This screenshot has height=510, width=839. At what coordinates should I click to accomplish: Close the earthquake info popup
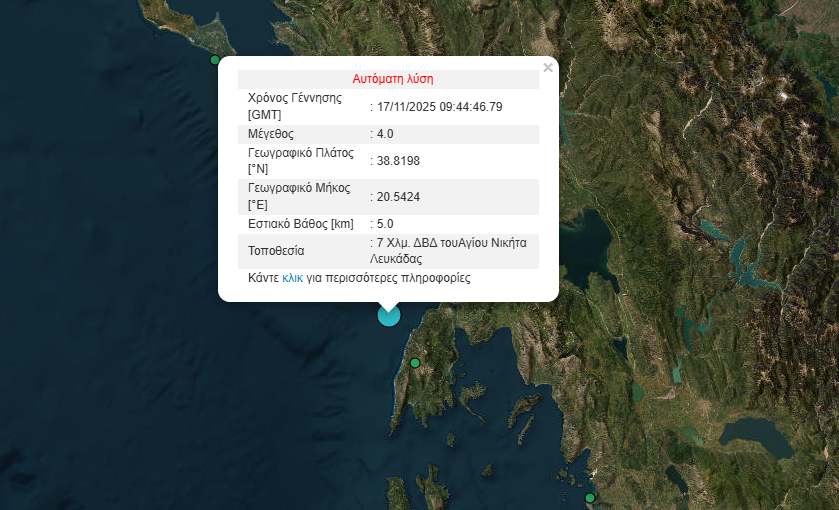(x=547, y=68)
